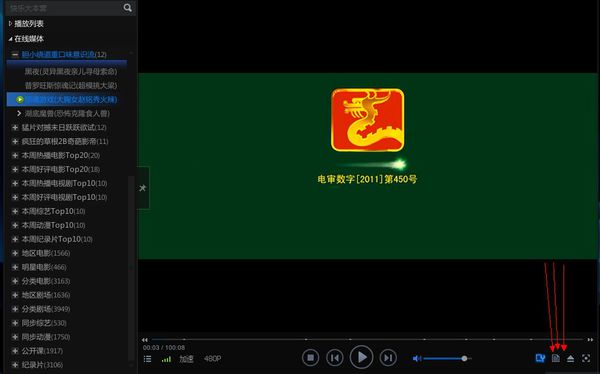
Task: Click the rewind double-arrow icon
Action: point(145,340)
